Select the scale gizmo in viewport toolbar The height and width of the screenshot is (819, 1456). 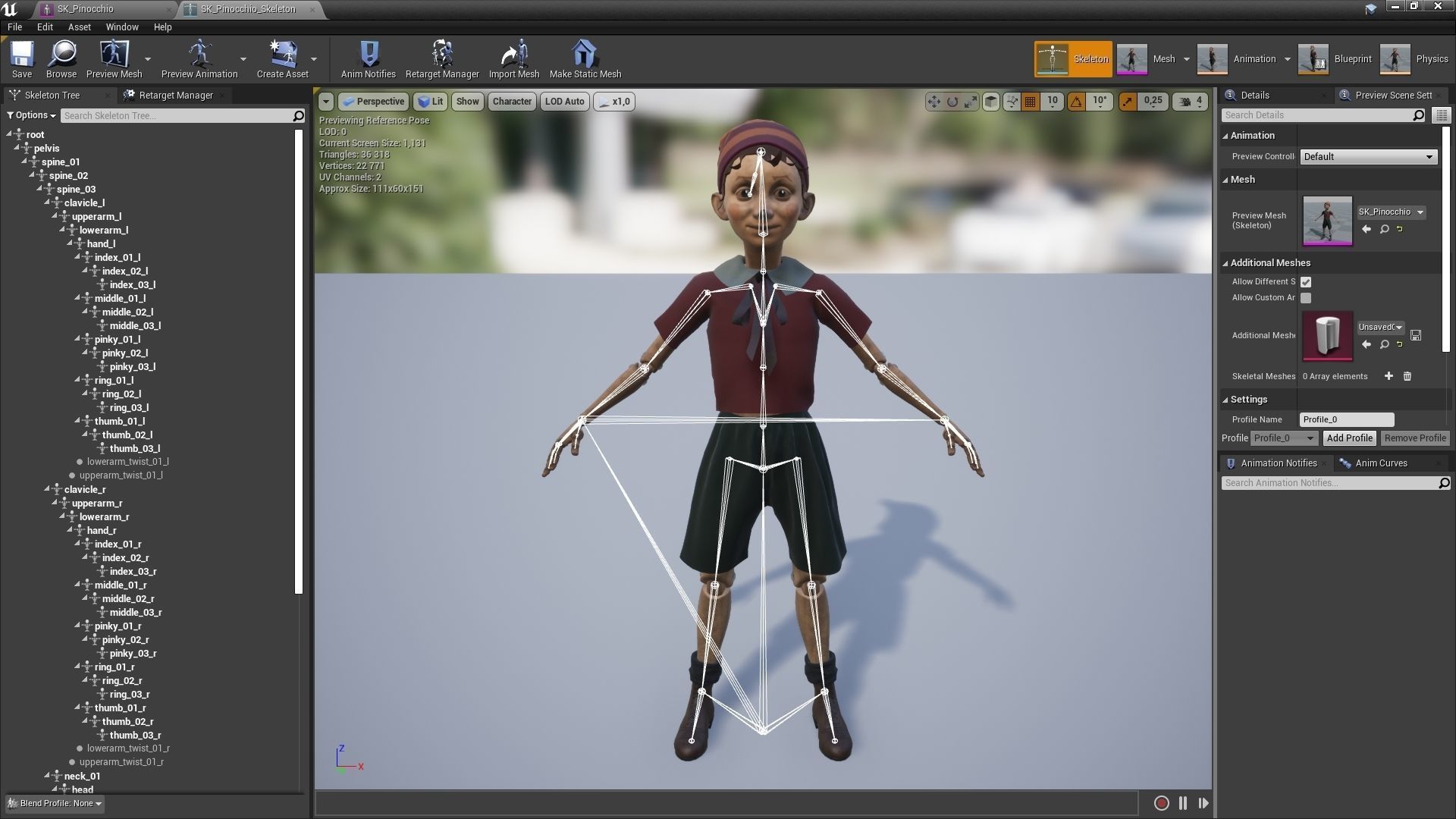pos(970,102)
